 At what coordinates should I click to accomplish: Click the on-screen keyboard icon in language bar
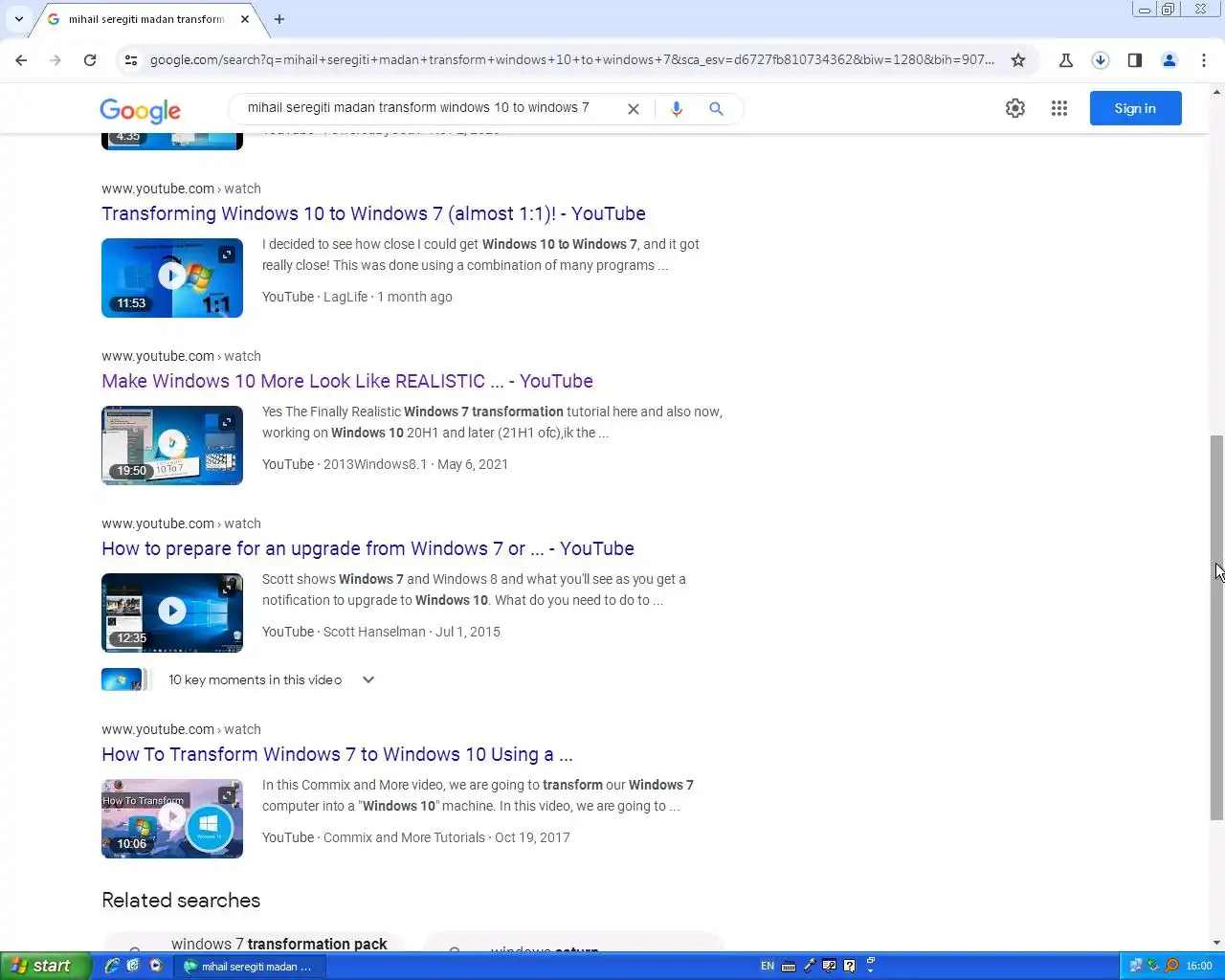[789, 966]
